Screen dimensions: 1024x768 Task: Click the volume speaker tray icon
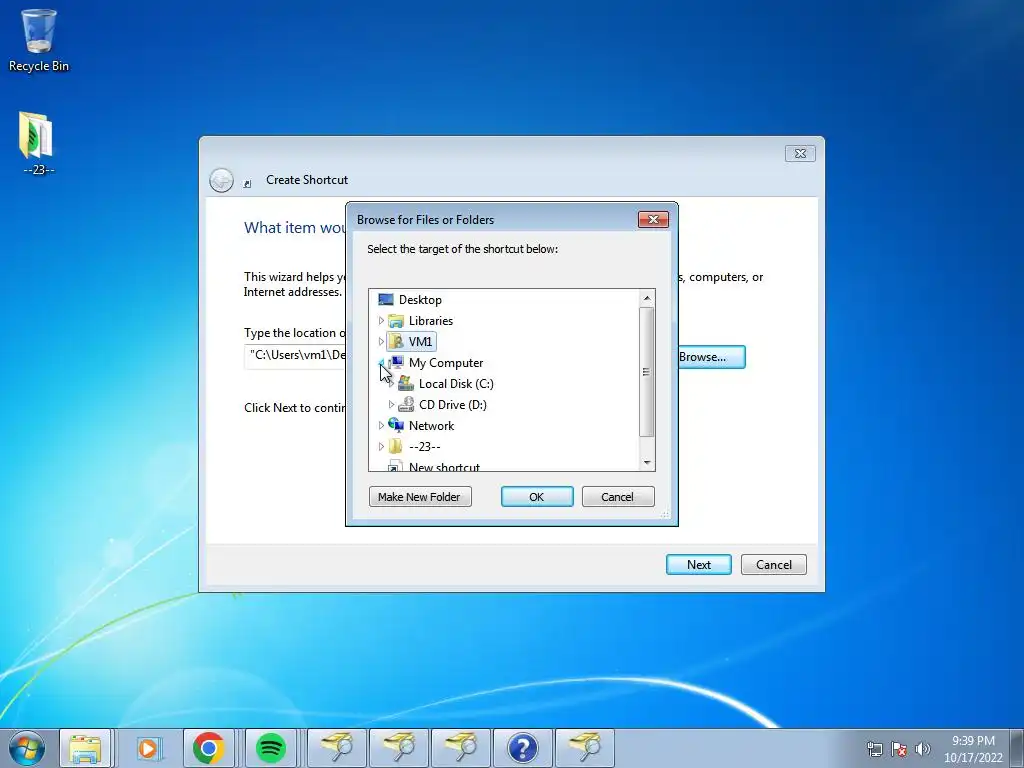(x=922, y=749)
